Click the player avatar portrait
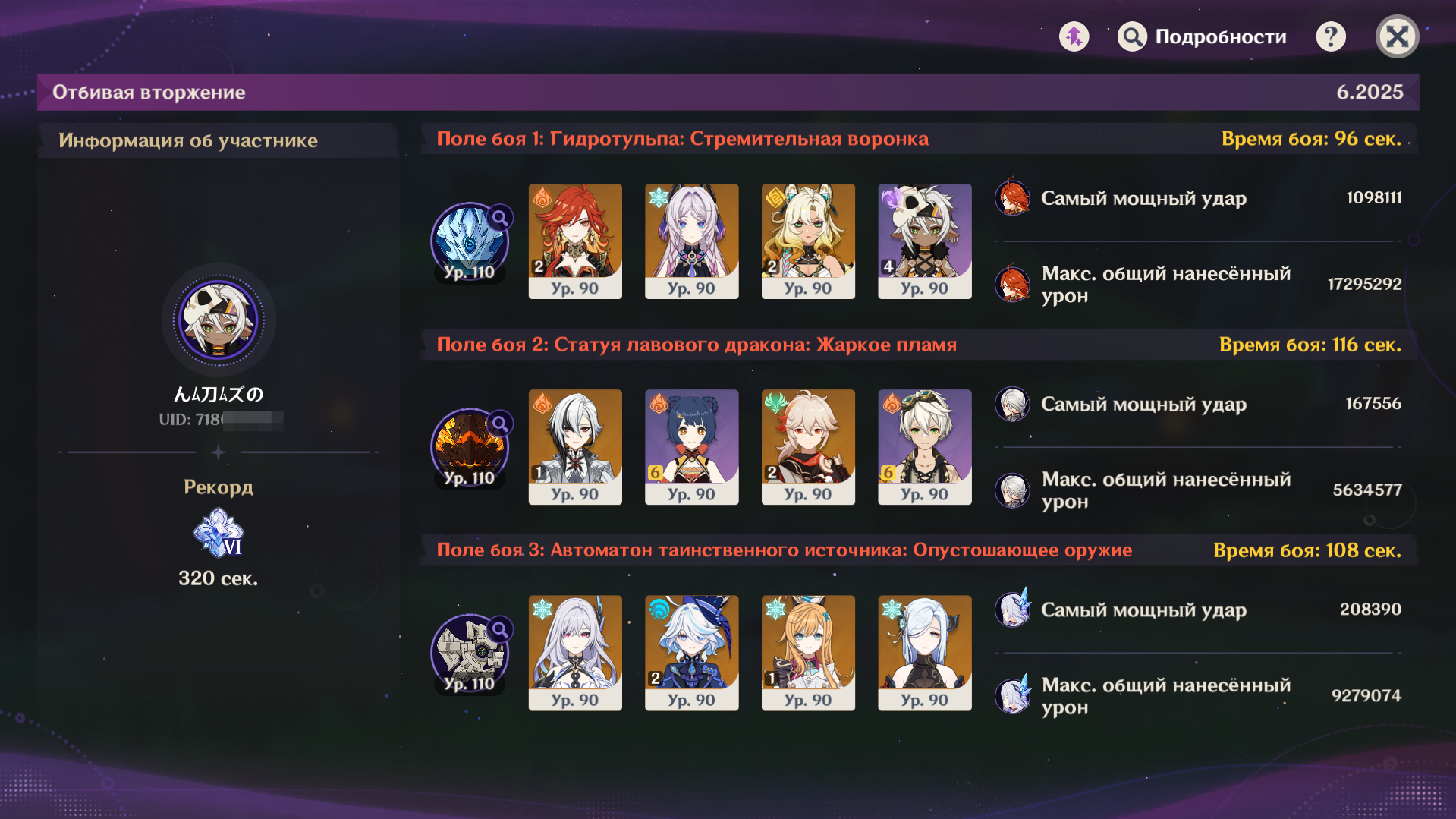 (219, 320)
